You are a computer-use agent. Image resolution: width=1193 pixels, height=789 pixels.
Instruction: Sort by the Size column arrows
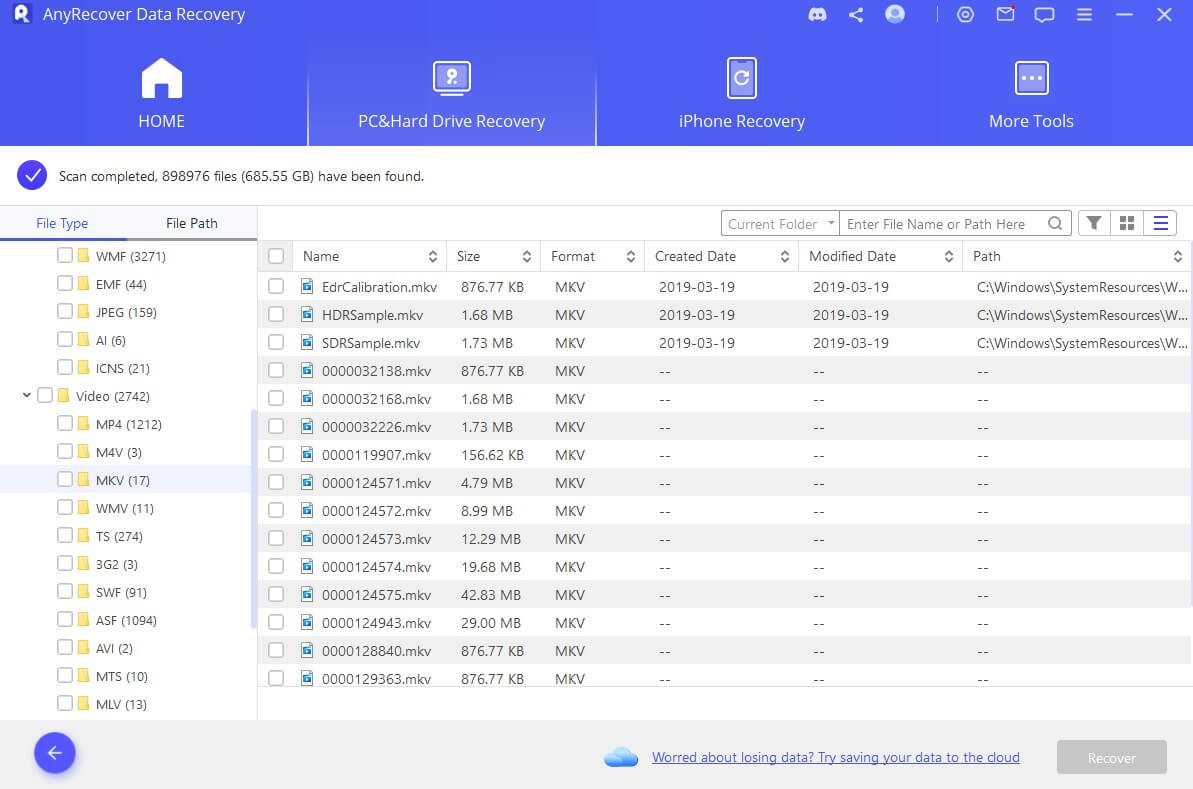(526, 257)
